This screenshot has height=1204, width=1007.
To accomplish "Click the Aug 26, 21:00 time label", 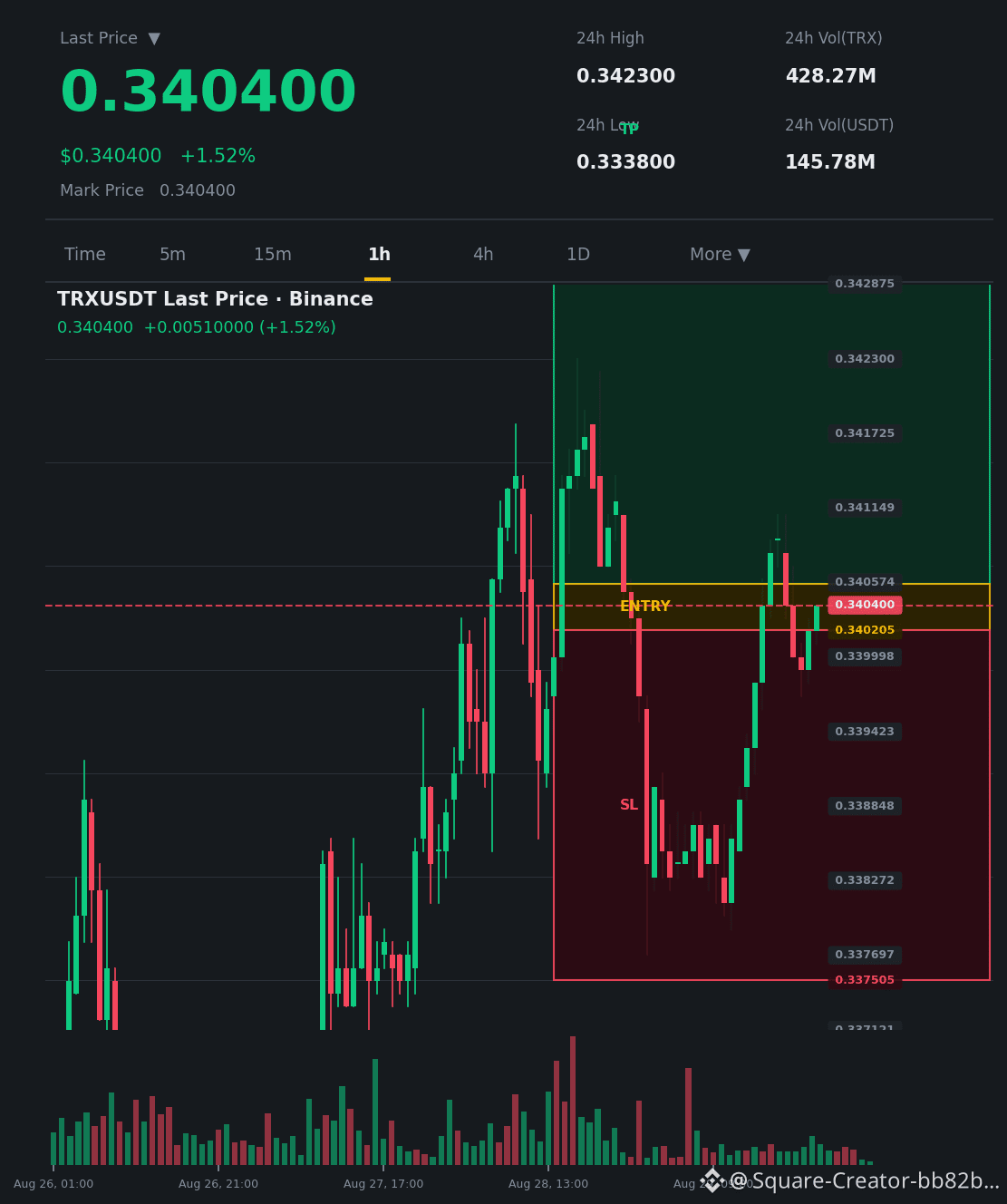I will [218, 1184].
